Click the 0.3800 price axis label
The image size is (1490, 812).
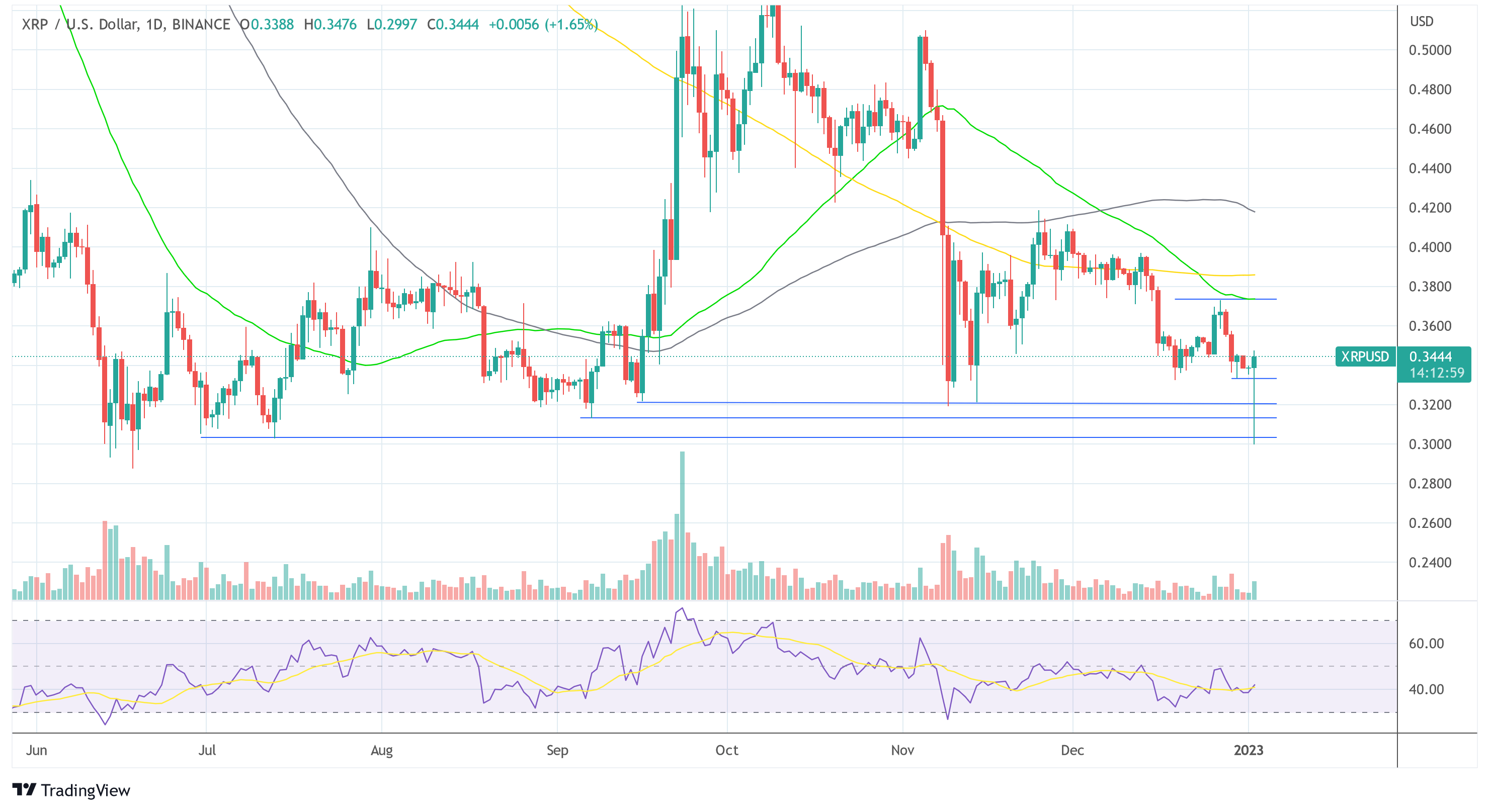(x=1430, y=286)
